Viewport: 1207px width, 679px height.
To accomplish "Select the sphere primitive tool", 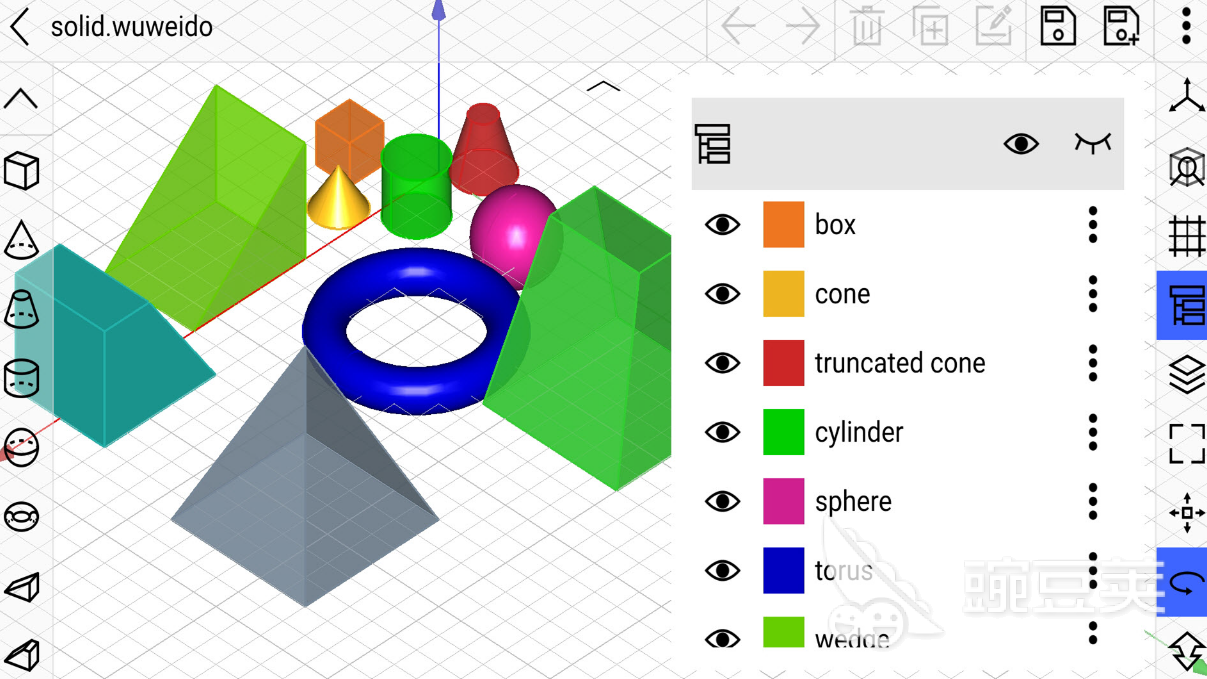I will (x=22, y=447).
